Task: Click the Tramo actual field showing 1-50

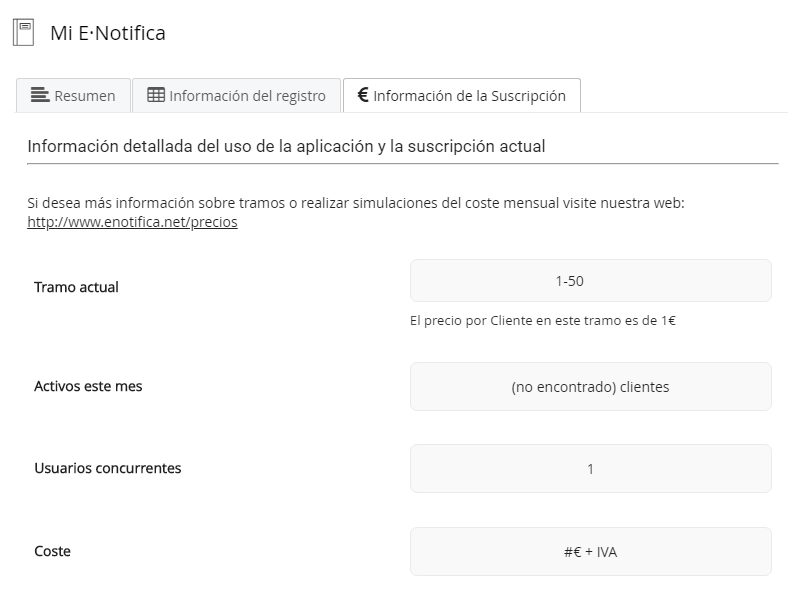Action: pos(590,281)
